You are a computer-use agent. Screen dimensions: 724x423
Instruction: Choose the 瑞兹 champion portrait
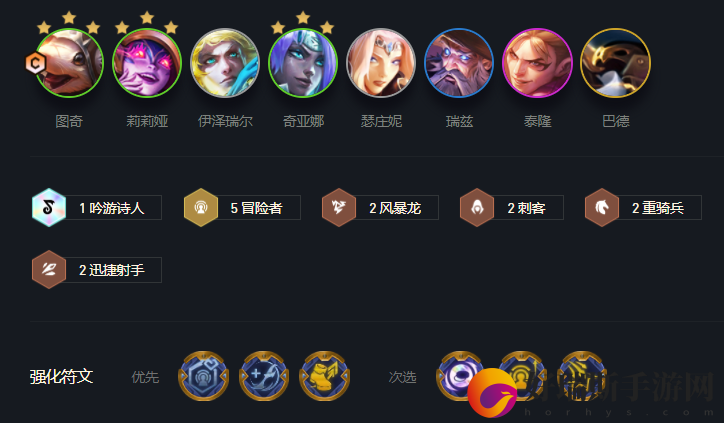pyautogui.click(x=459, y=63)
